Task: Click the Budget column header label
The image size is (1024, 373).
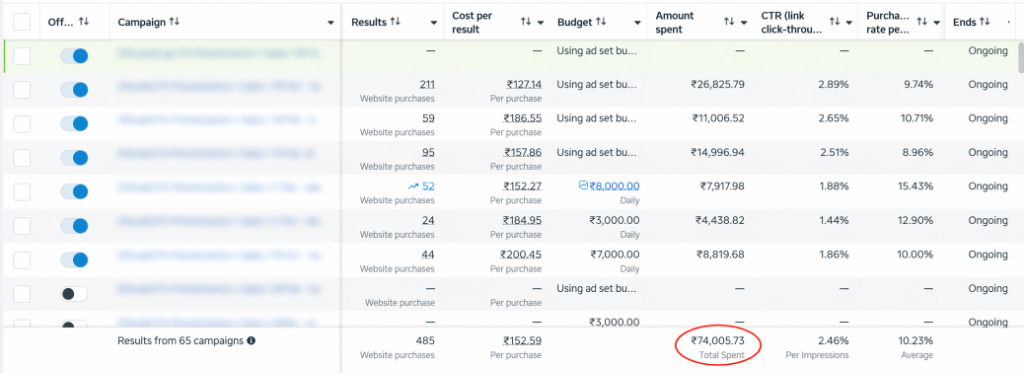Action: [x=575, y=22]
